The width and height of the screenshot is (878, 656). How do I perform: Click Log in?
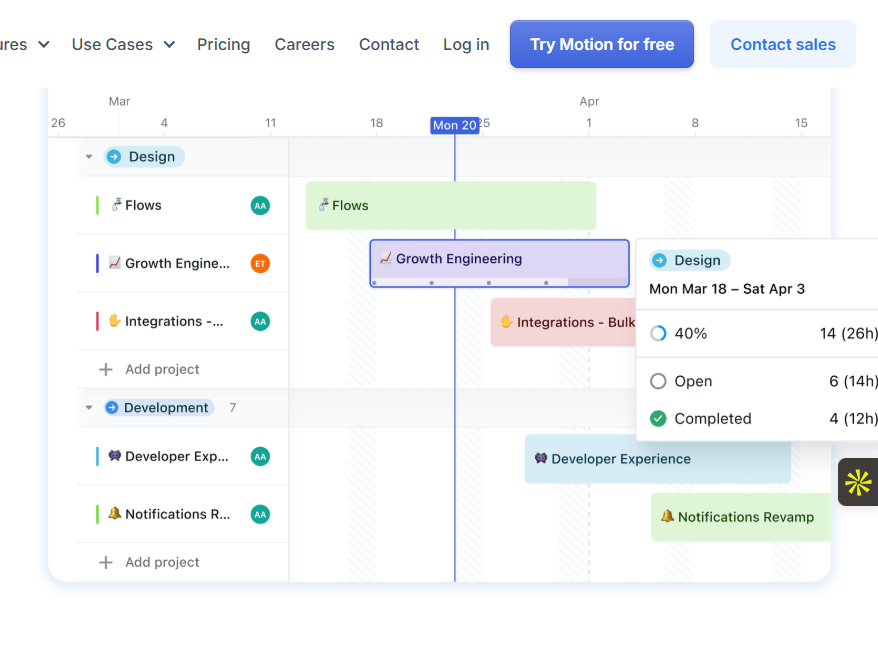[466, 45]
